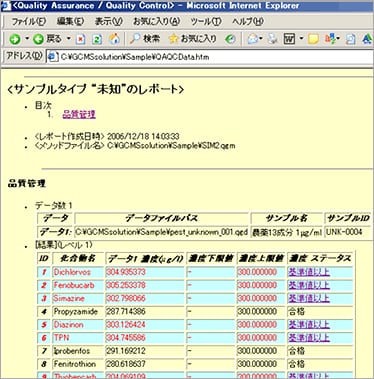The height and width of the screenshot is (379, 374).
Task: Click the 合格 status in the Propyzamide row
Action: coord(296,312)
